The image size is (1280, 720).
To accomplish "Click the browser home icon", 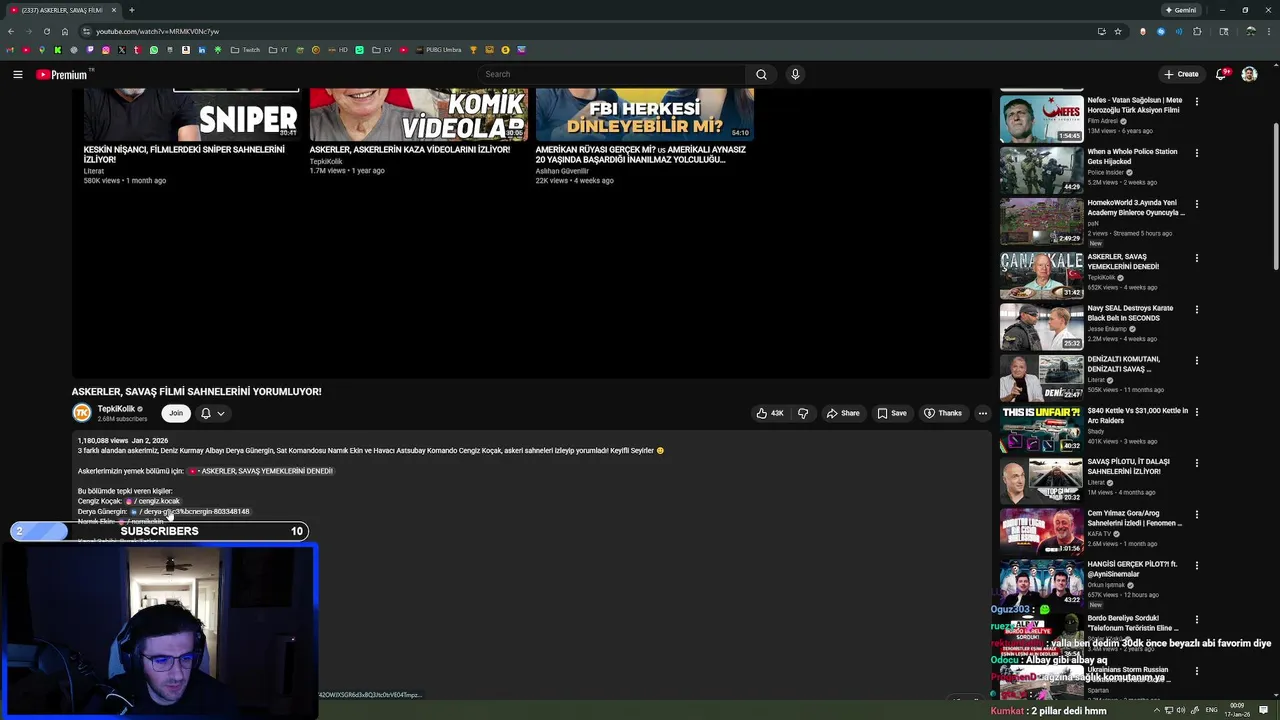I will coord(65,31).
